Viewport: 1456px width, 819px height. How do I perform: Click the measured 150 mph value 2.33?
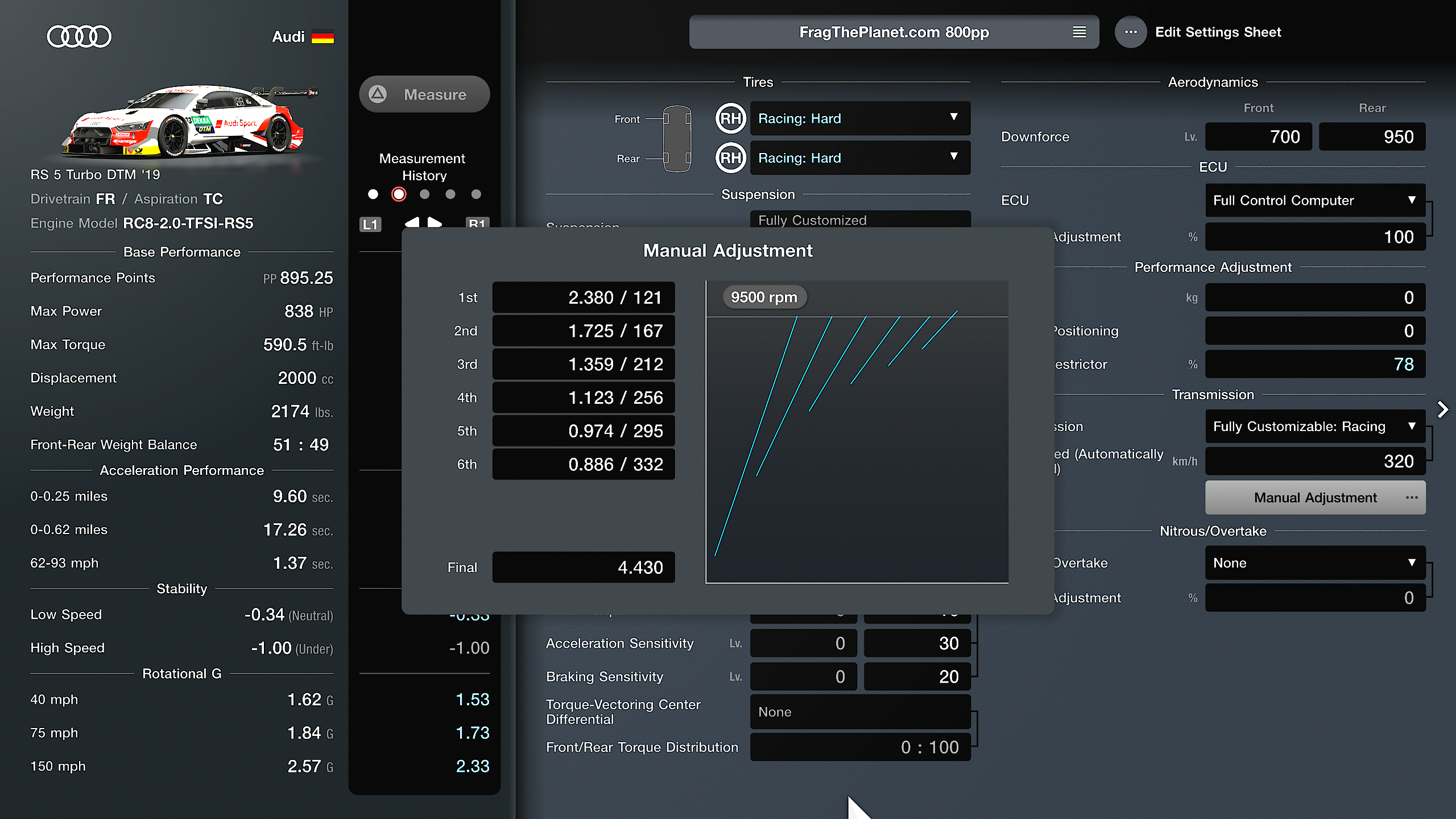tap(473, 766)
